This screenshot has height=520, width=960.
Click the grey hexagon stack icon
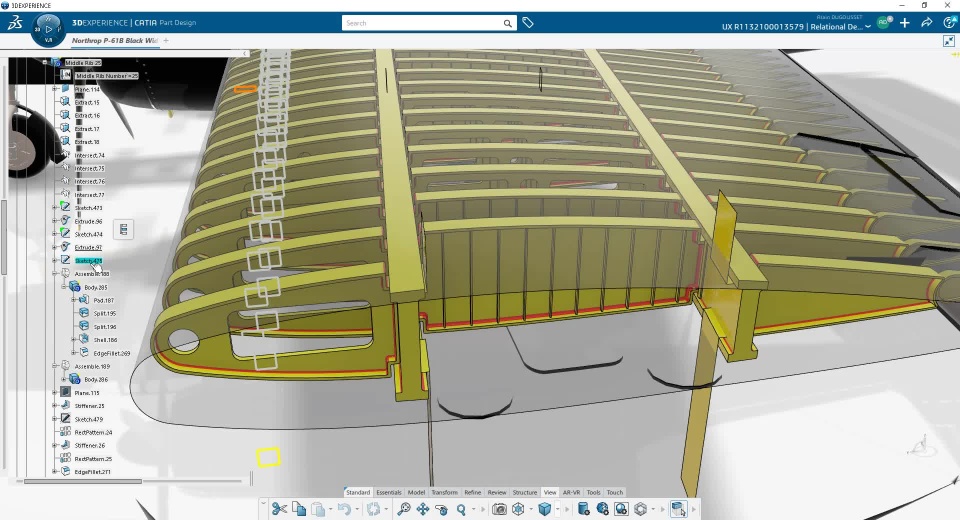click(640, 509)
